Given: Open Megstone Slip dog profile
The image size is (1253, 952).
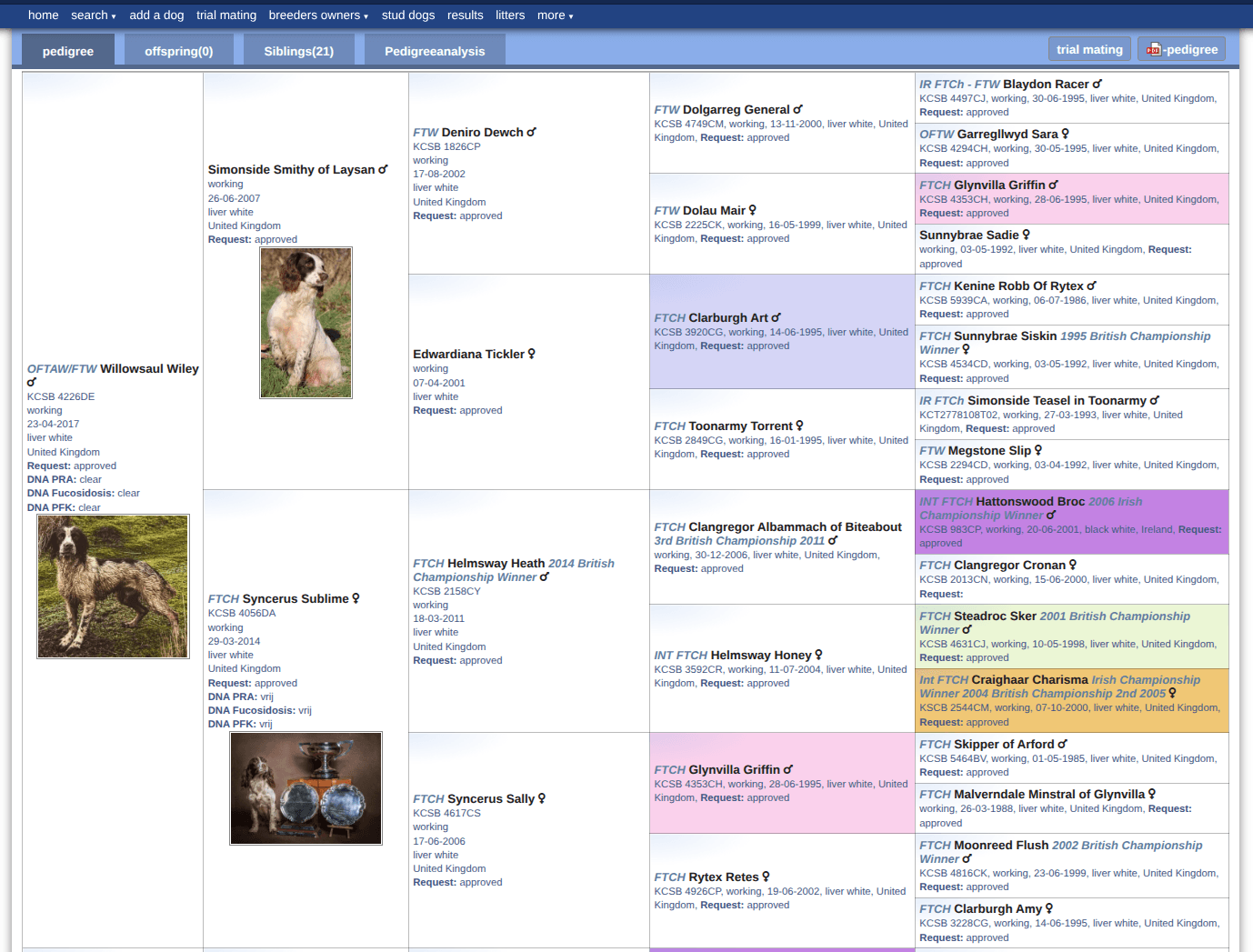Looking at the screenshot, I should tap(989, 450).
